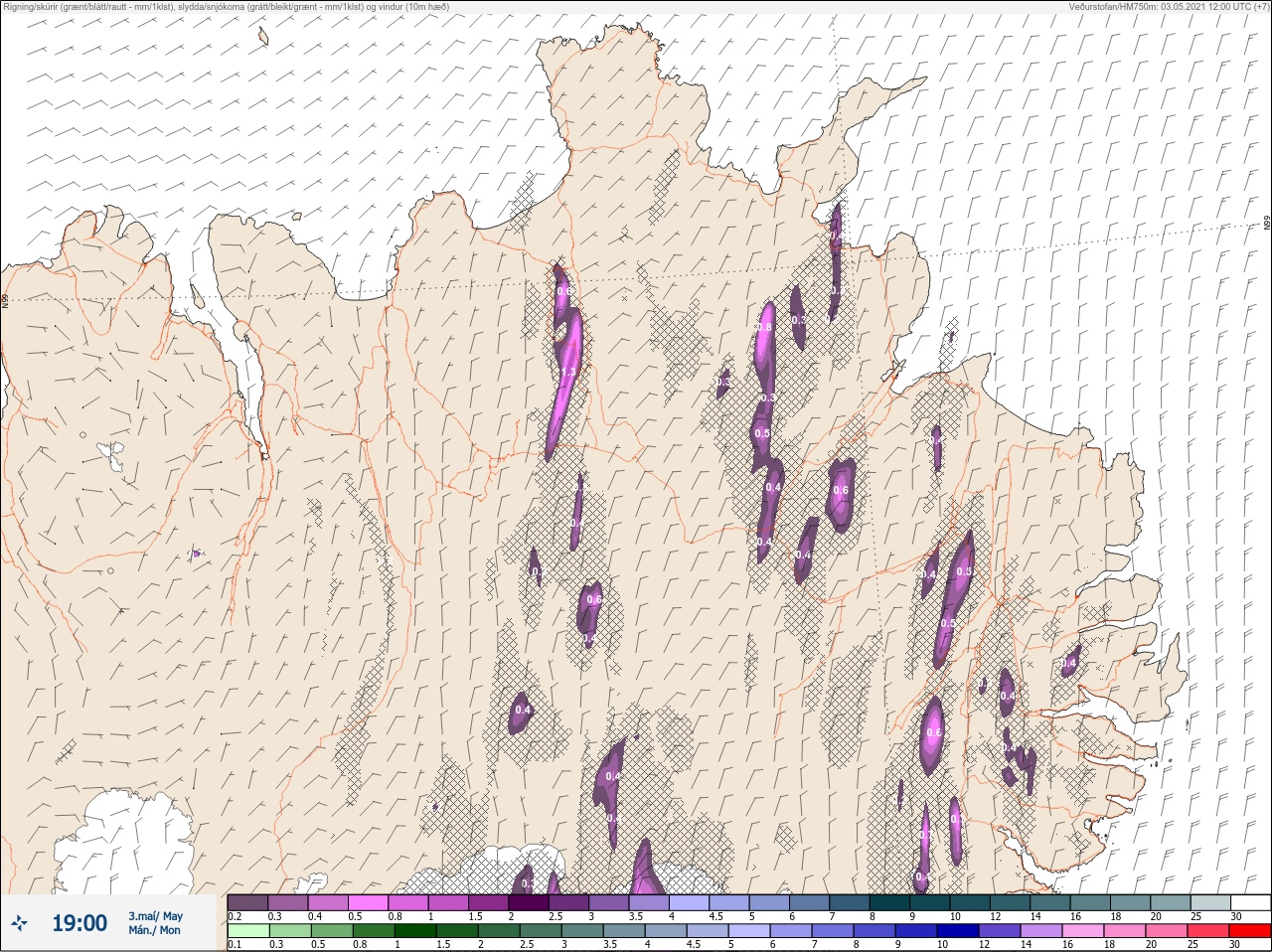This screenshot has height=952, width=1272.
Task: Select the dark plum swatch between 2 and 2.5
Action: 529,902
